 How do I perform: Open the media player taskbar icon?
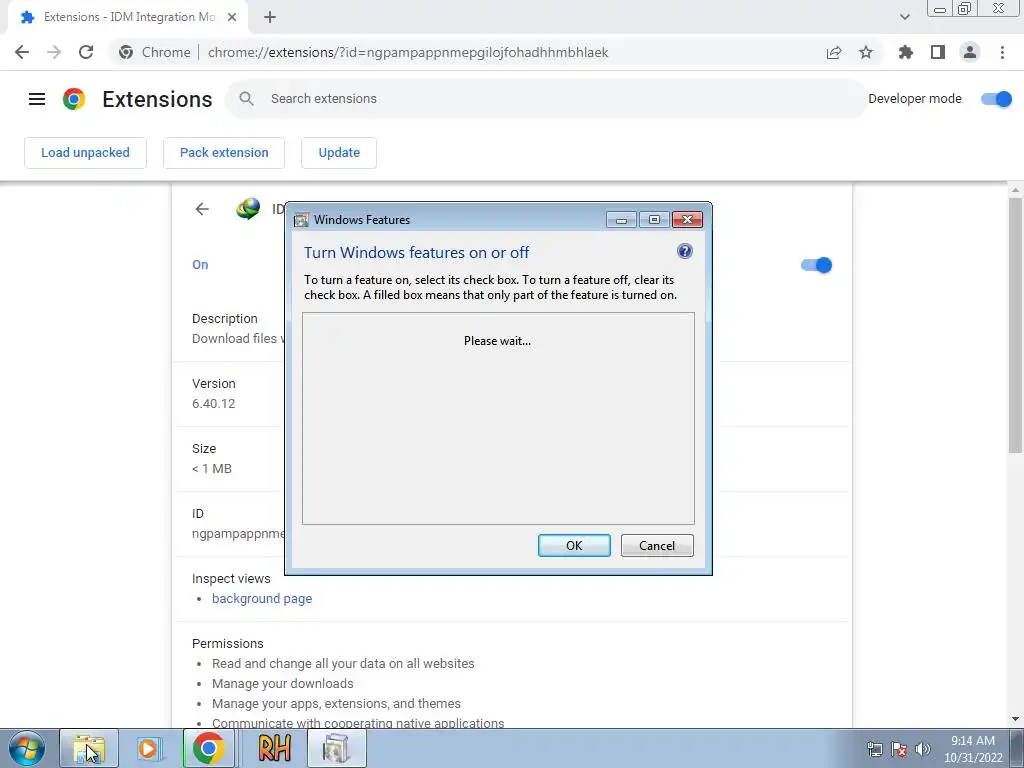pyautogui.click(x=149, y=748)
